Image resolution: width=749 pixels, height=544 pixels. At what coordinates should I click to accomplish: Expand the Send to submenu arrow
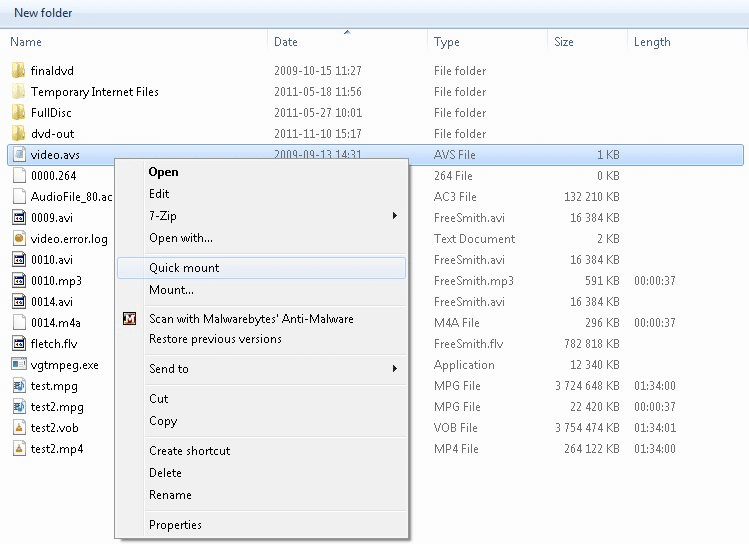[395, 368]
